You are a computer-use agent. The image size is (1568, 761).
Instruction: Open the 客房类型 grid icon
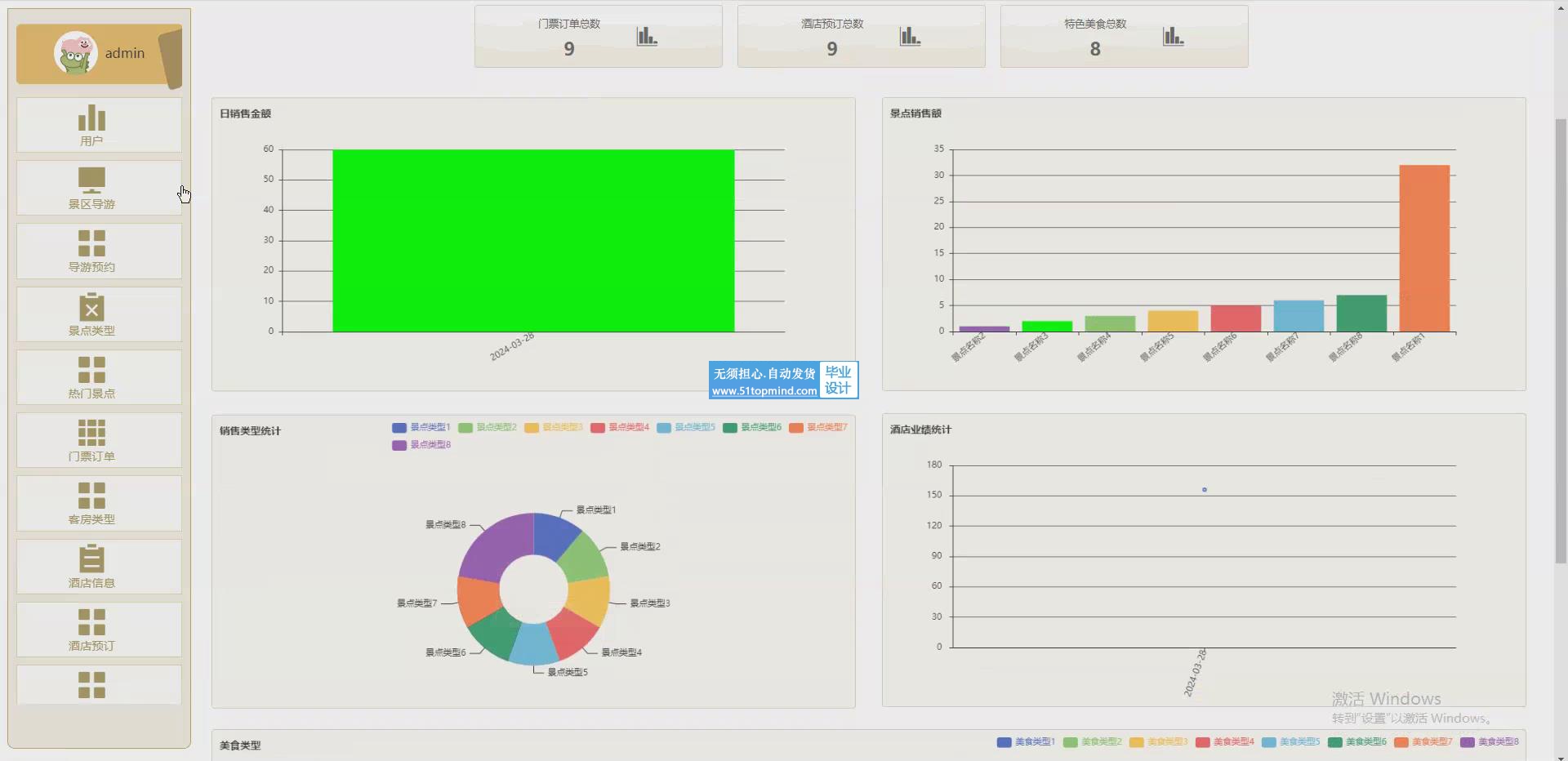point(91,496)
